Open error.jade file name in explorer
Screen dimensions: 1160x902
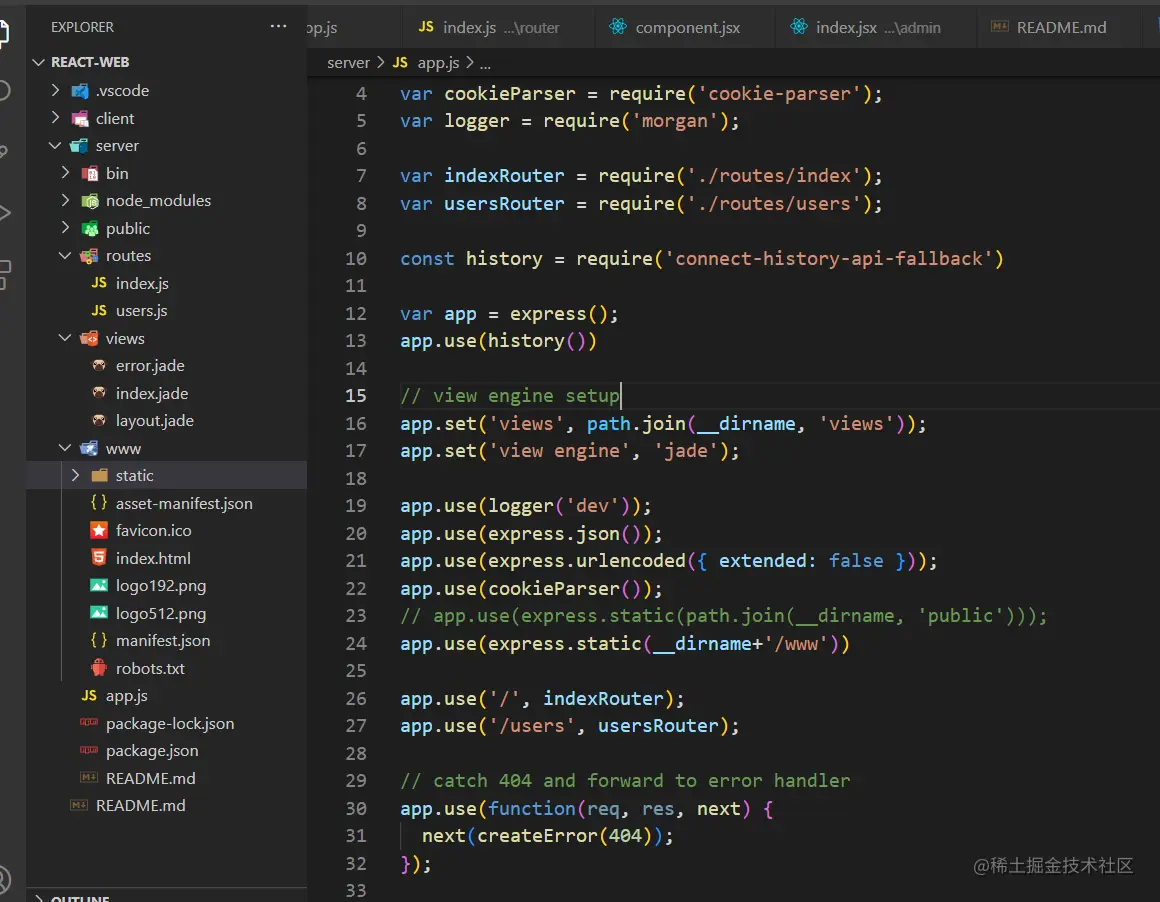tap(150, 366)
